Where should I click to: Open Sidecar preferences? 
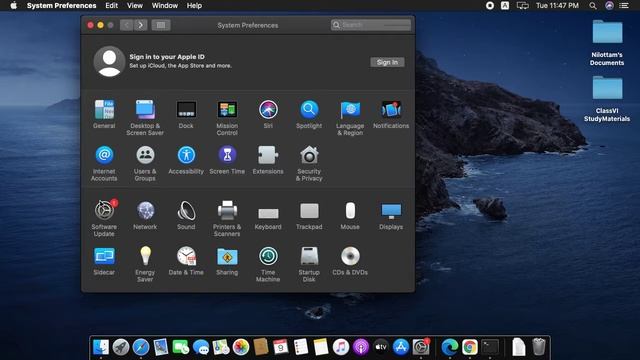click(104, 261)
